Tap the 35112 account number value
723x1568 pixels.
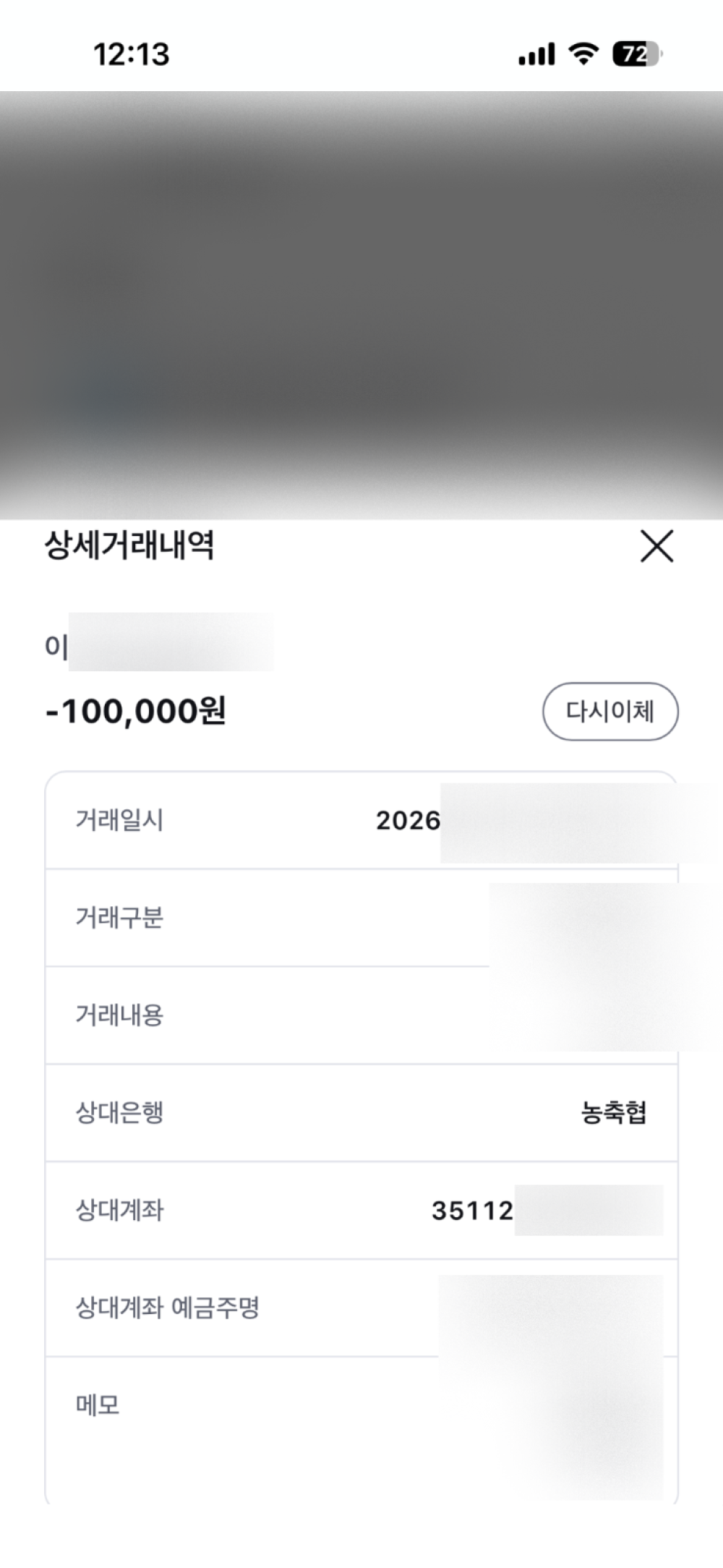[x=472, y=1211]
